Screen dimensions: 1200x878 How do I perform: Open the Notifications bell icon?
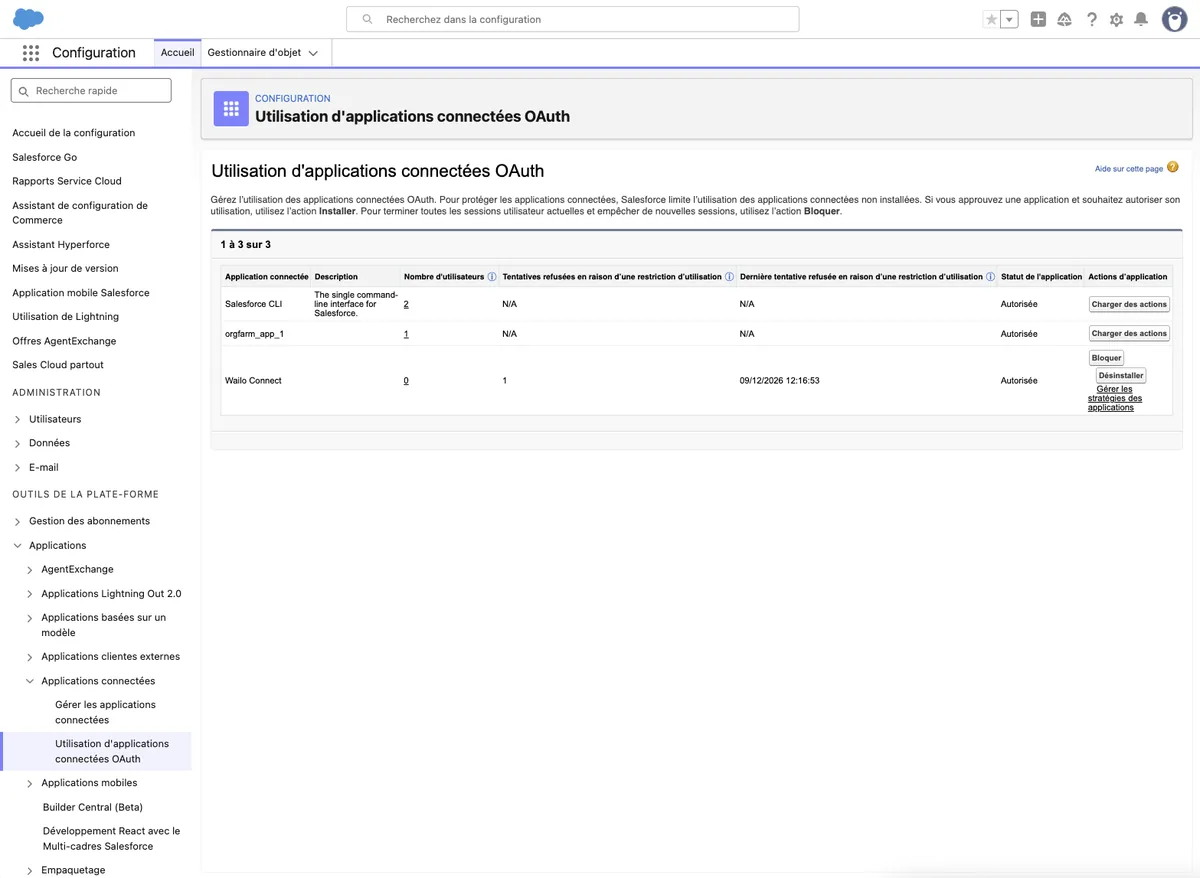coord(1141,19)
